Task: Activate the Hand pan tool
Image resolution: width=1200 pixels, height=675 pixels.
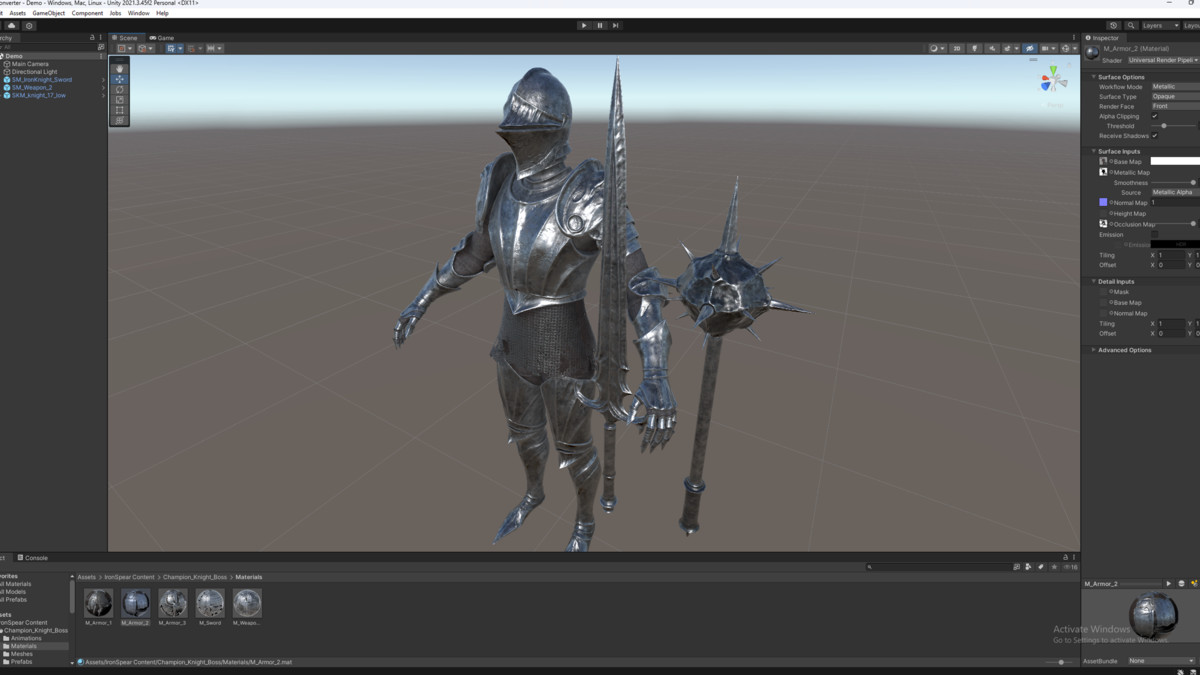Action: (119, 69)
